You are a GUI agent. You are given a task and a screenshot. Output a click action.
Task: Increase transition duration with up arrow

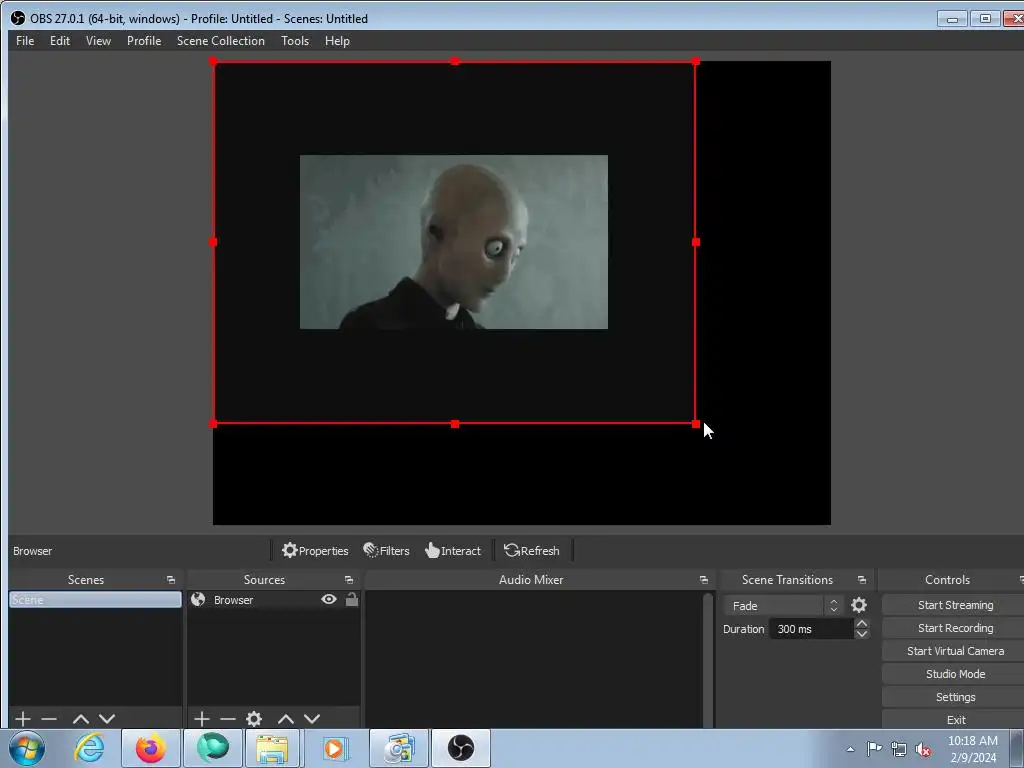tap(861, 624)
